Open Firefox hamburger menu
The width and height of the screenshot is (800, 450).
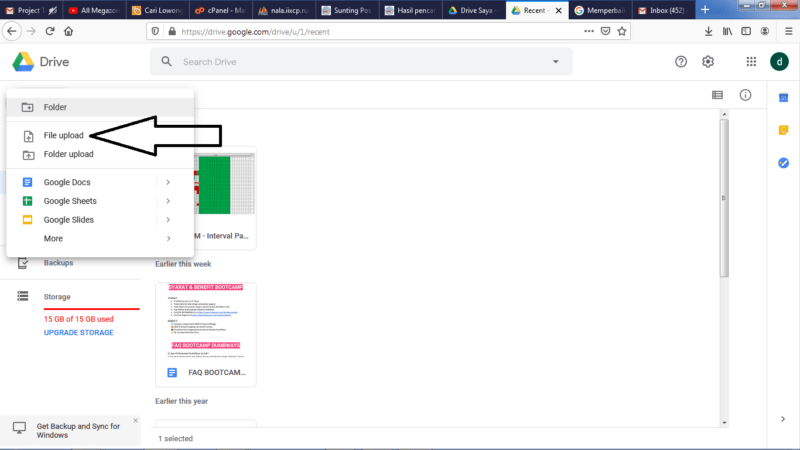point(788,31)
